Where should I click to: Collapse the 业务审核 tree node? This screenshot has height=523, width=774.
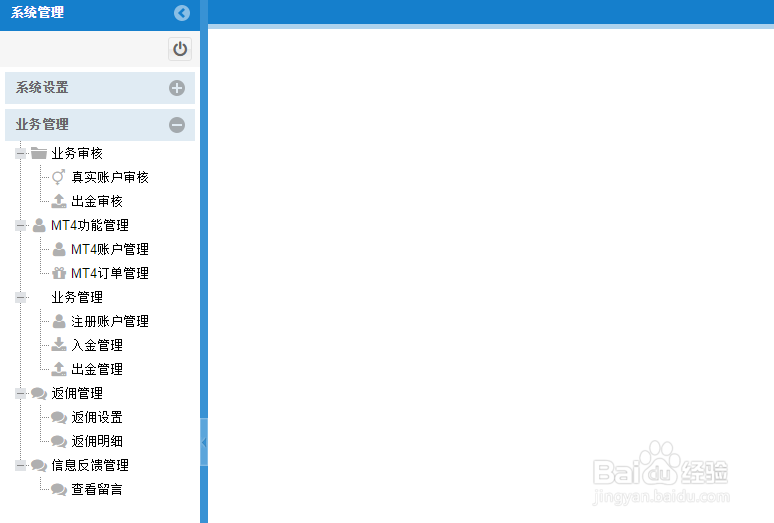click(21, 153)
